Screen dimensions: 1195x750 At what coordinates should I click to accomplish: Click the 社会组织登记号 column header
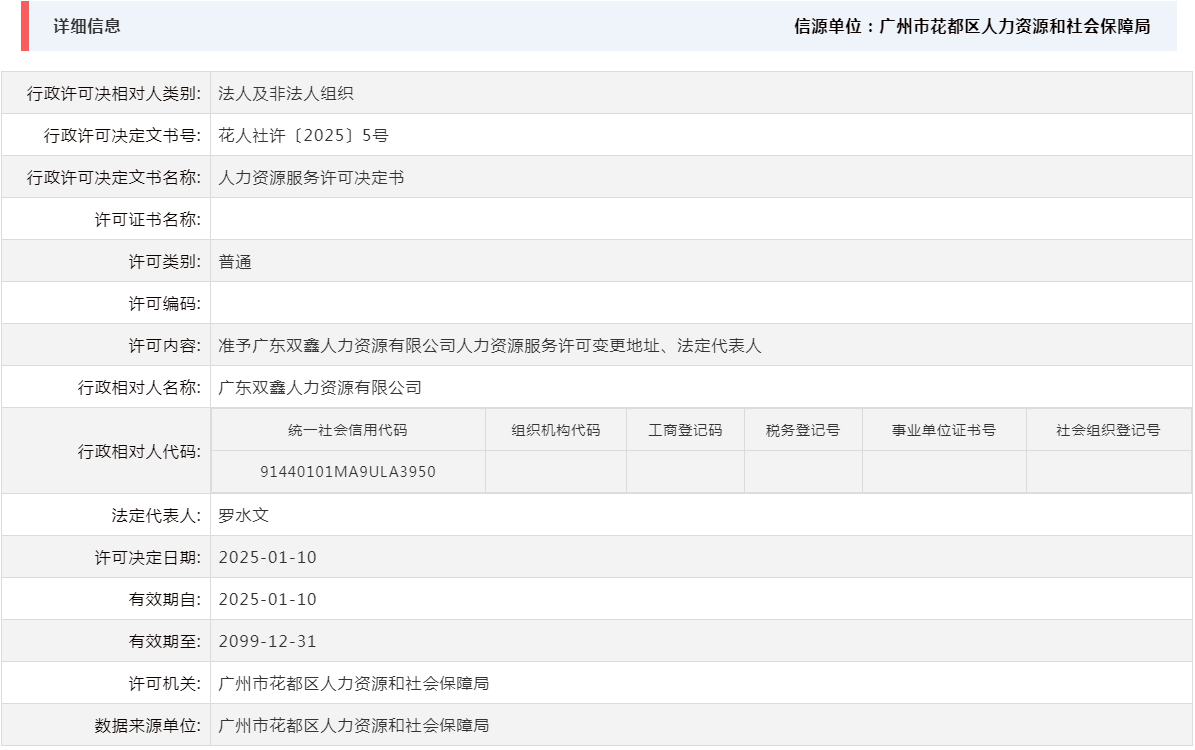click(1108, 429)
